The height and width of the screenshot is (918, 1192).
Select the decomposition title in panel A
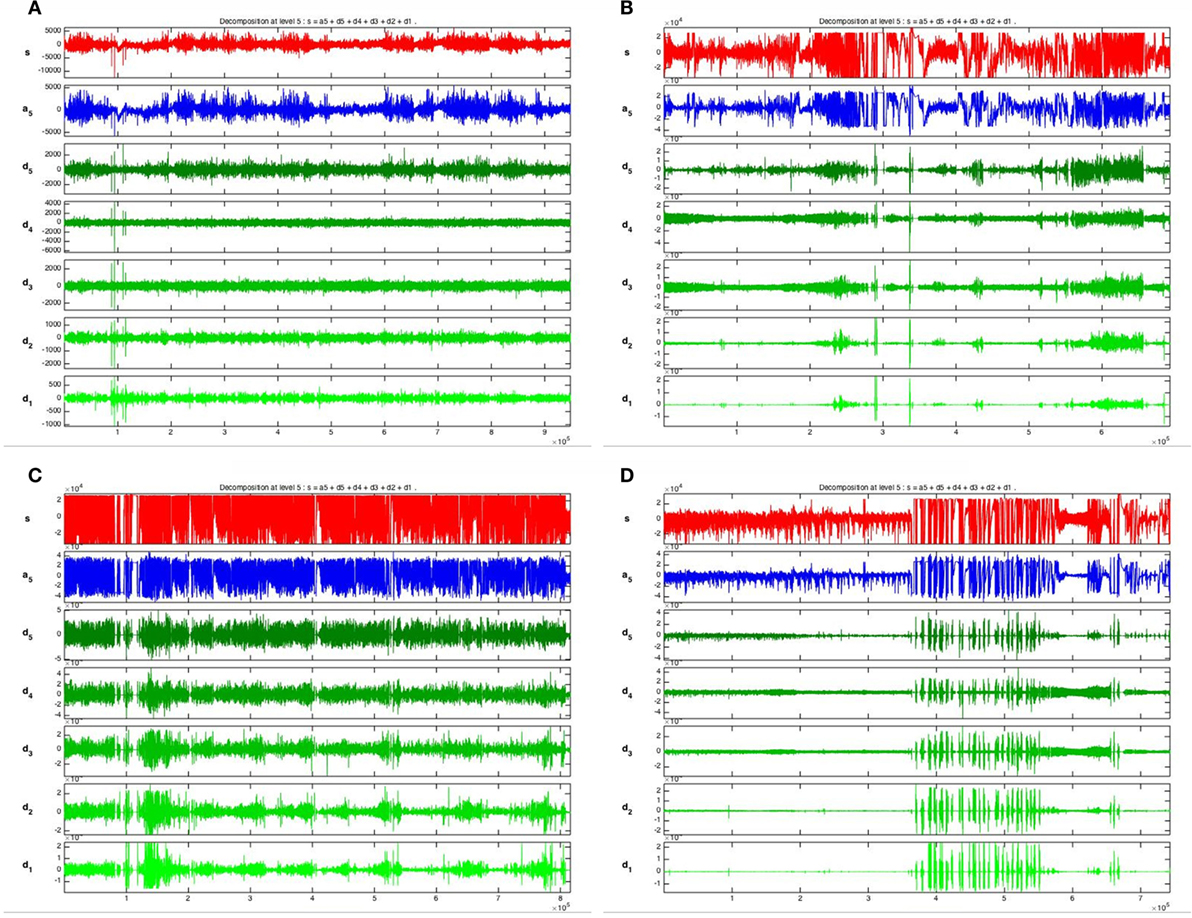(x=317, y=22)
